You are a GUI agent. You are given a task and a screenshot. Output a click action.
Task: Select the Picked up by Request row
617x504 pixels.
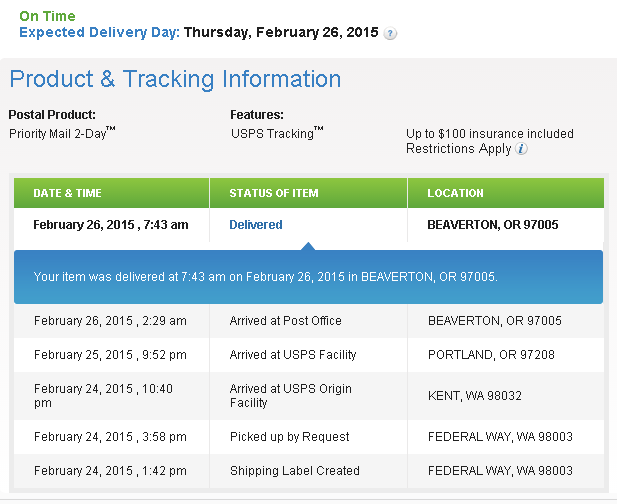tap(308, 437)
